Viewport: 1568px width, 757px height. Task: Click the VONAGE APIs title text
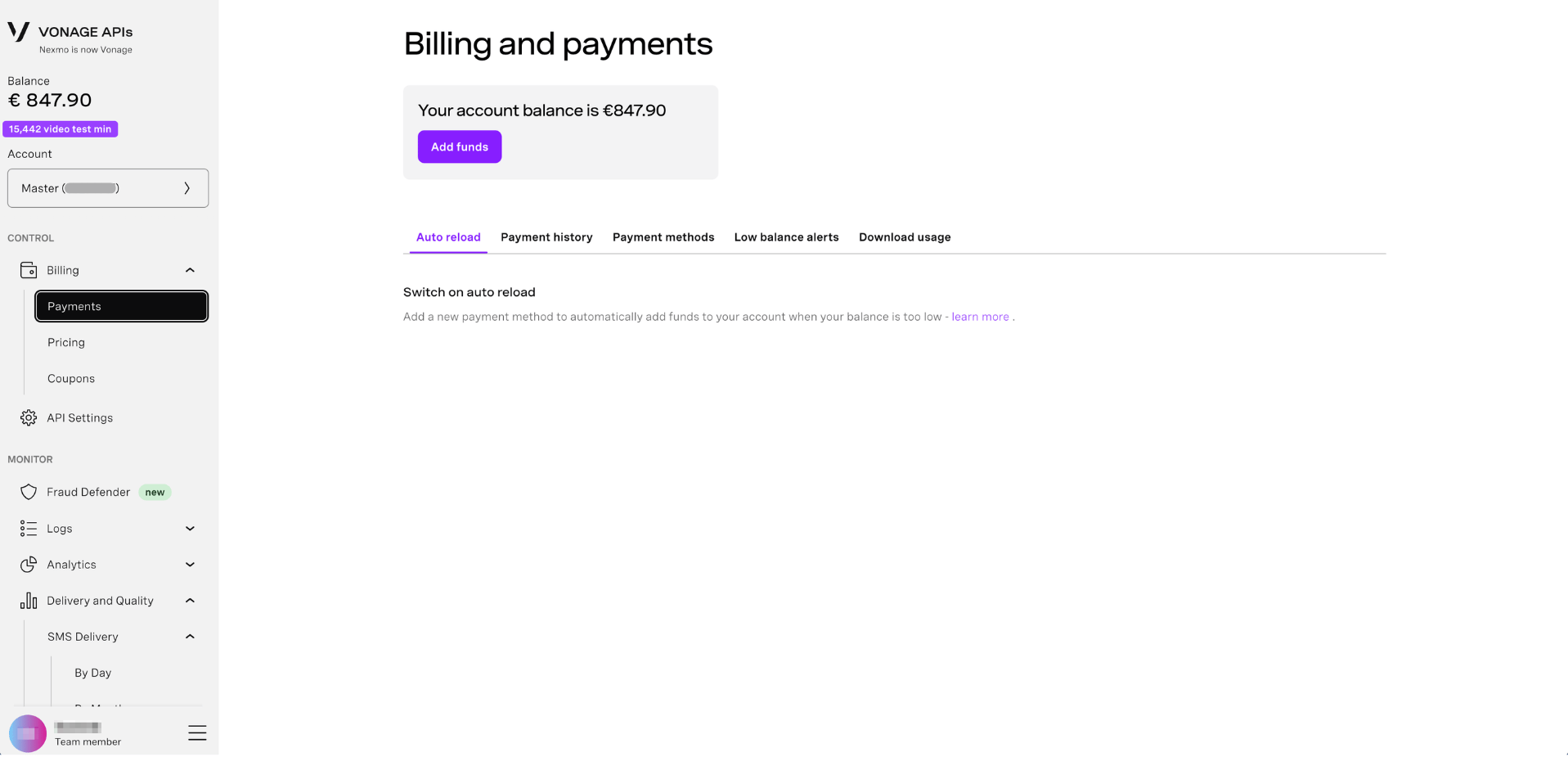(86, 32)
